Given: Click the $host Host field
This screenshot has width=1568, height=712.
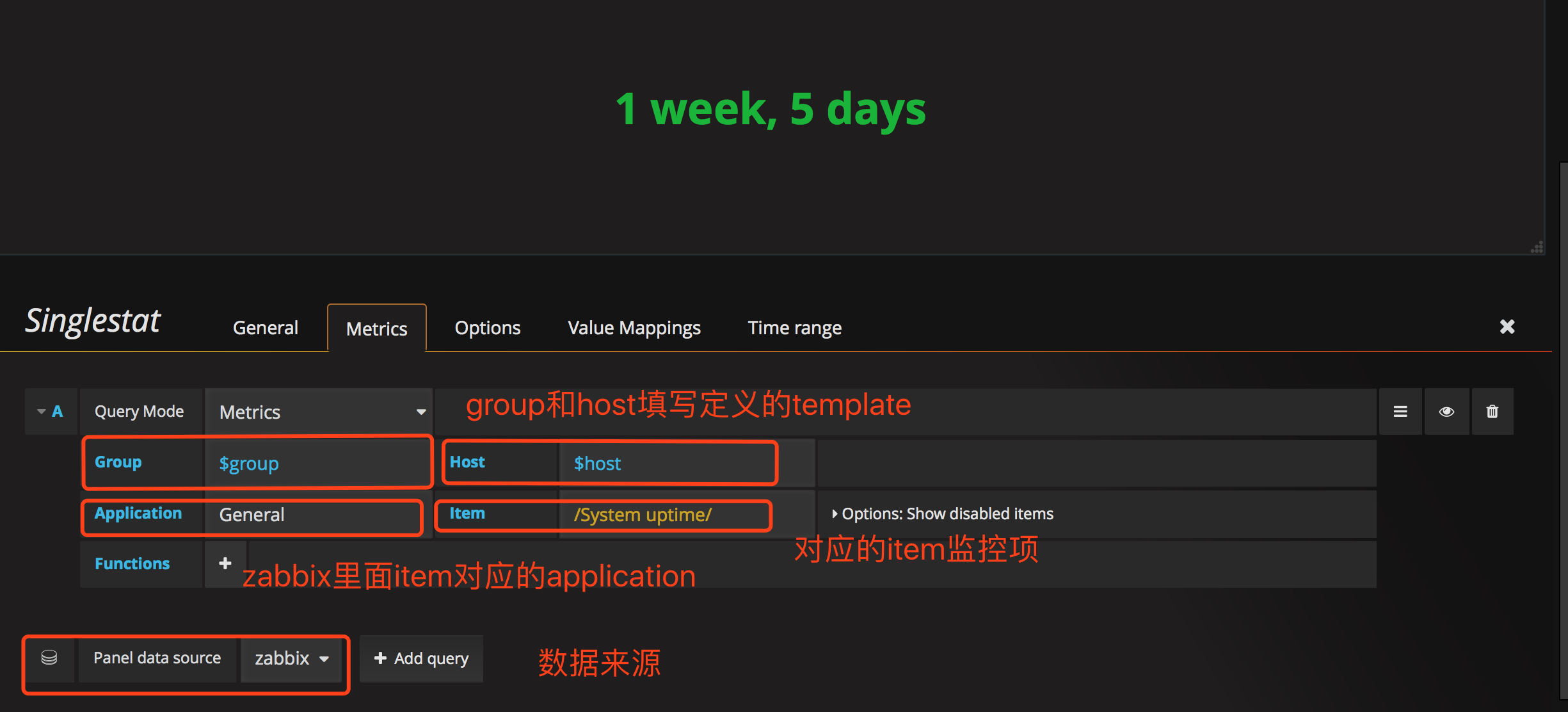Looking at the screenshot, I should [666, 463].
